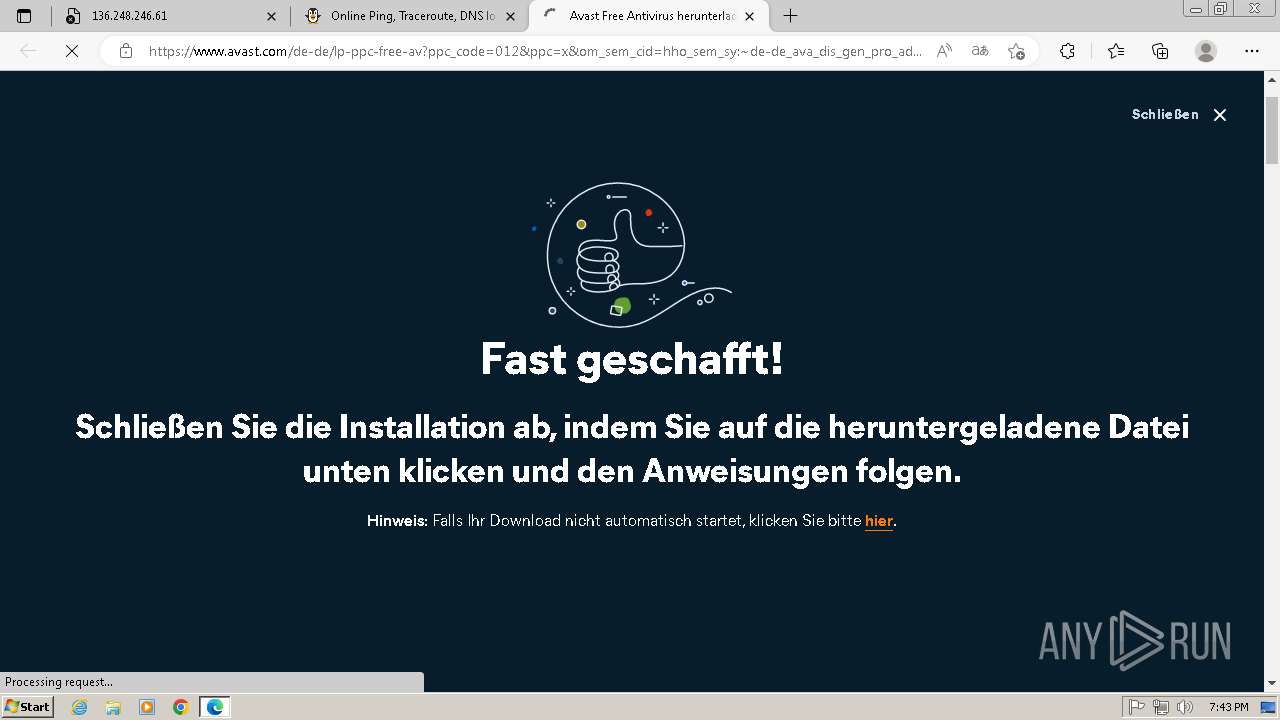1280x720 pixels.
Task: Open media player from taskbar
Action: 147,707
